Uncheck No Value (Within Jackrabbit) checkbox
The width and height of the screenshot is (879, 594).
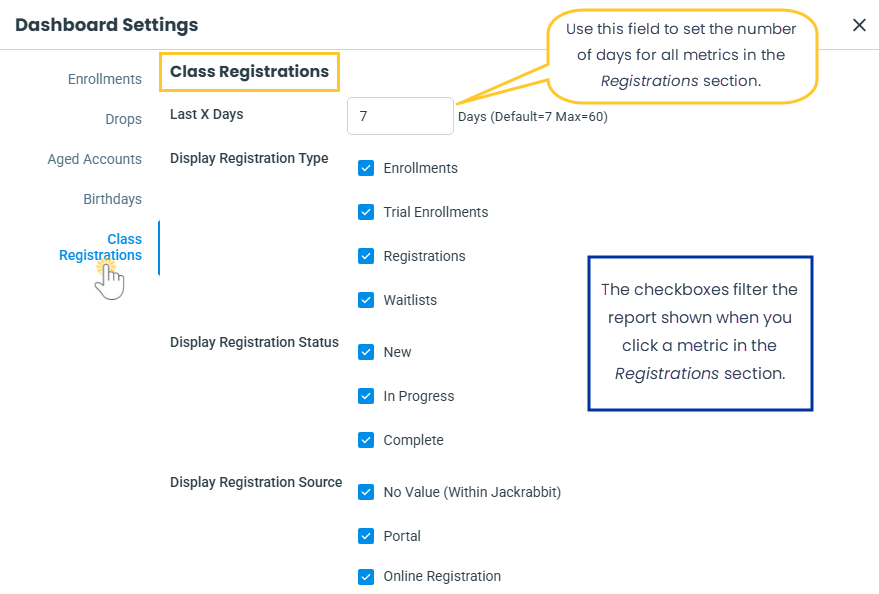click(366, 492)
